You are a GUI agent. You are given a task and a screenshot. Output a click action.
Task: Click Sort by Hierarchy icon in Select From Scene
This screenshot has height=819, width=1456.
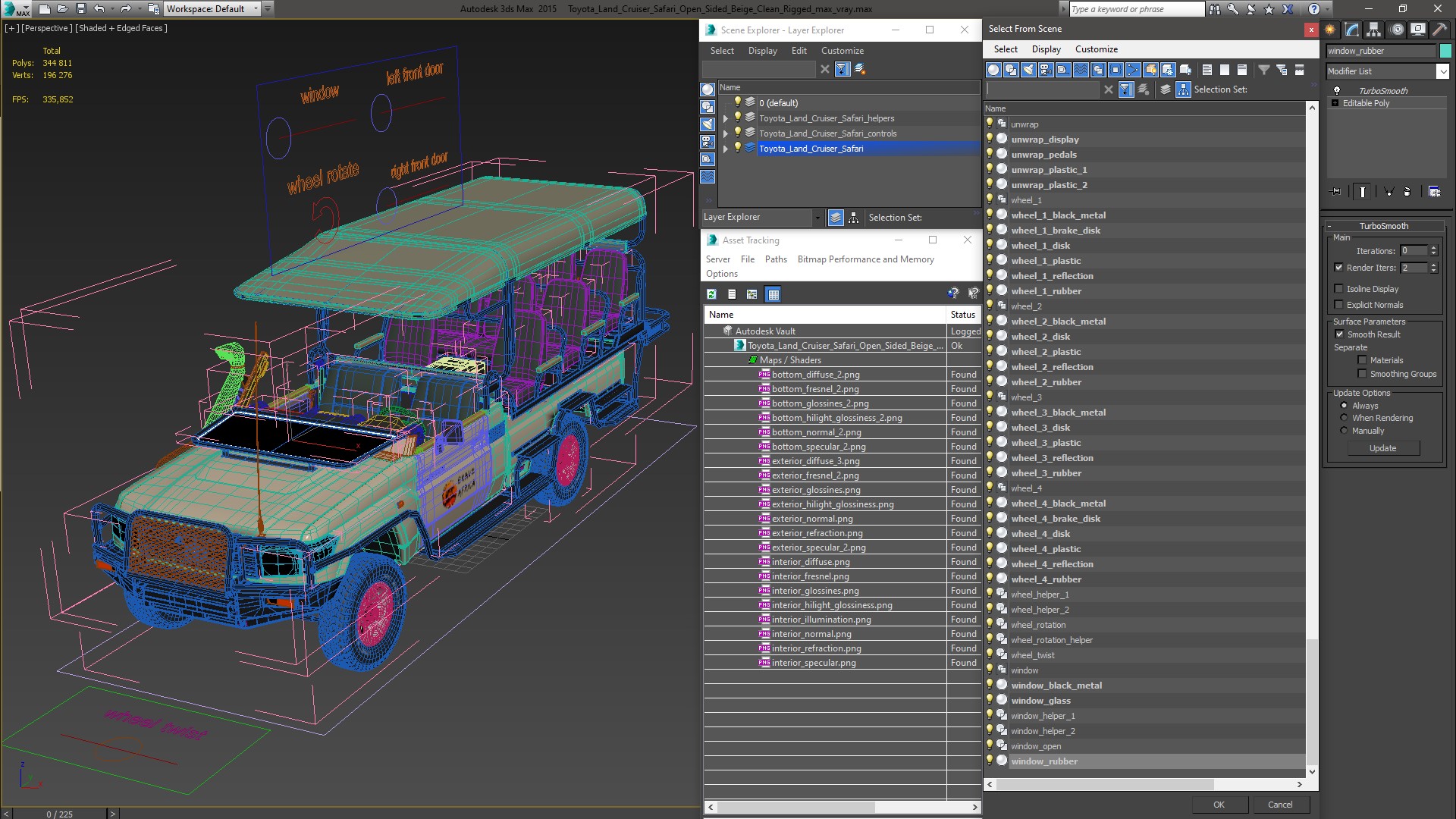coord(1183,89)
